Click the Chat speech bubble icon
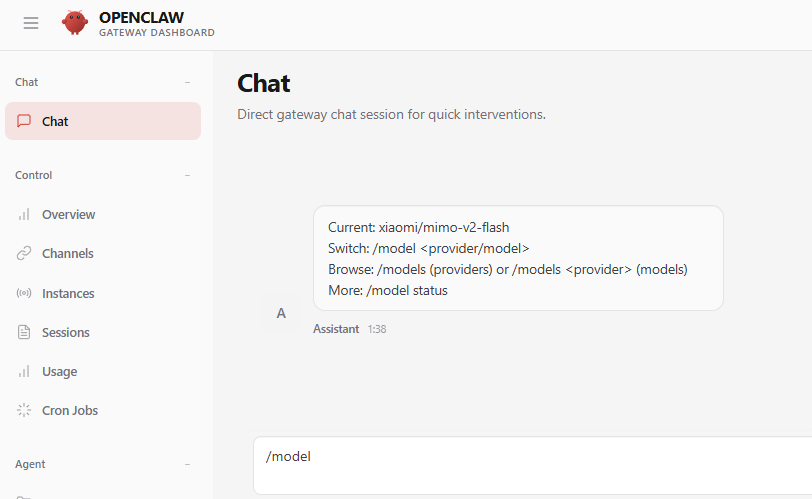This screenshot has width=812, height=499. click(25, 121)
